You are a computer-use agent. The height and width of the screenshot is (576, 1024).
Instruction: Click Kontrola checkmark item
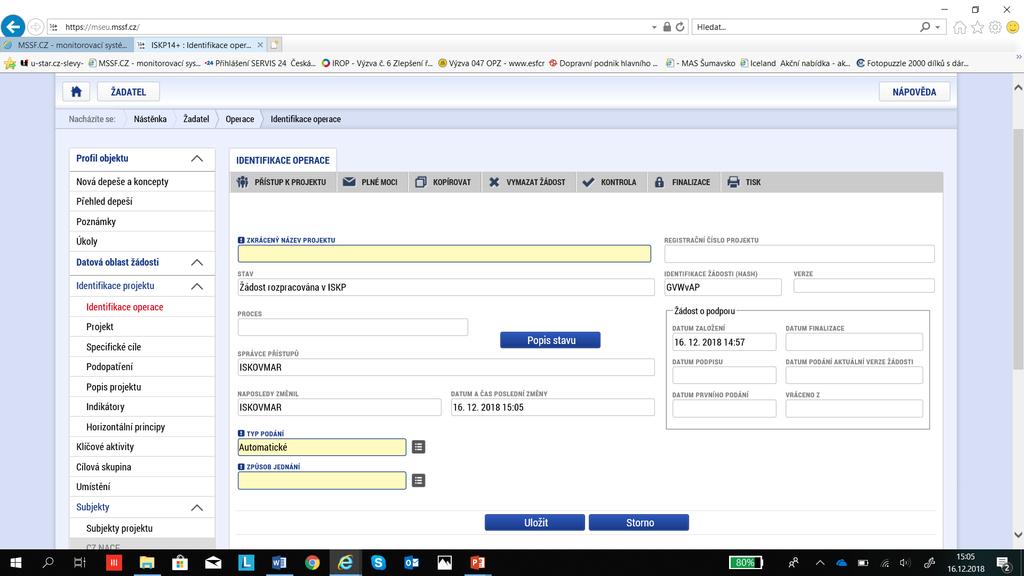tap(609, 182)
